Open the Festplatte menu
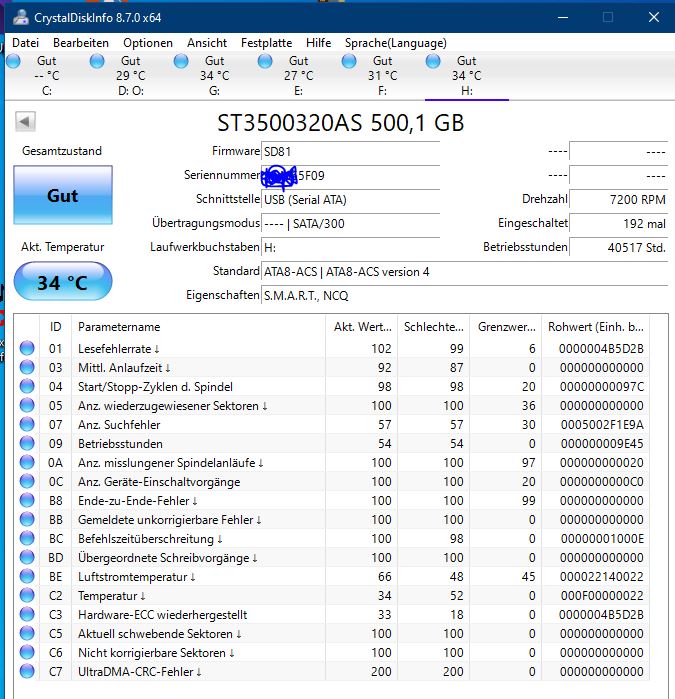Screen dimensions: 675x699 266,43
